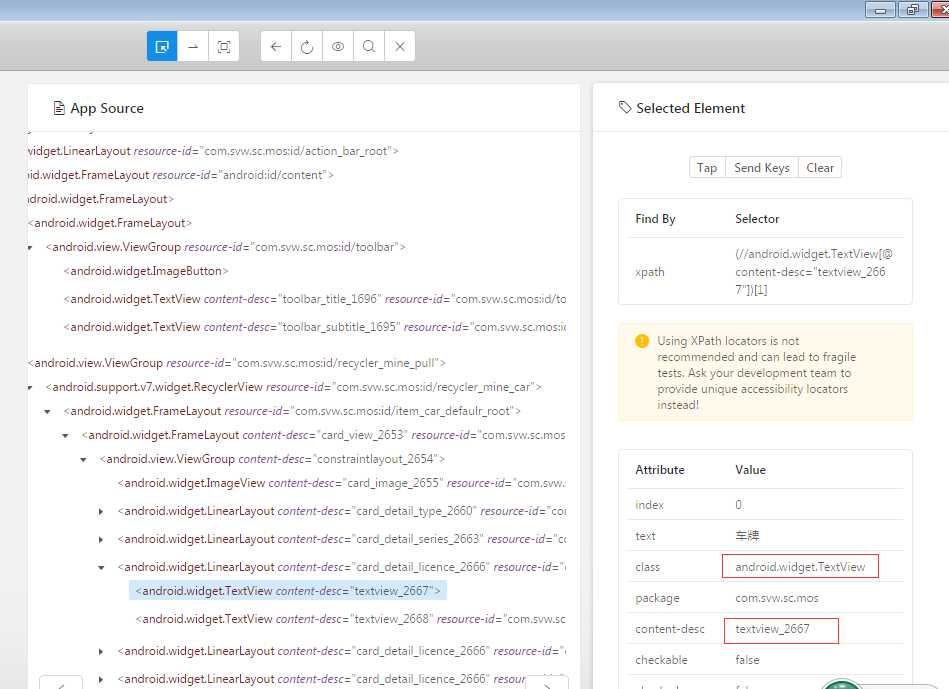The image size is (949, 689).
Task: Expand the card_detail_type_2660 LinearLayout node
Action: [x=101, y=512]
